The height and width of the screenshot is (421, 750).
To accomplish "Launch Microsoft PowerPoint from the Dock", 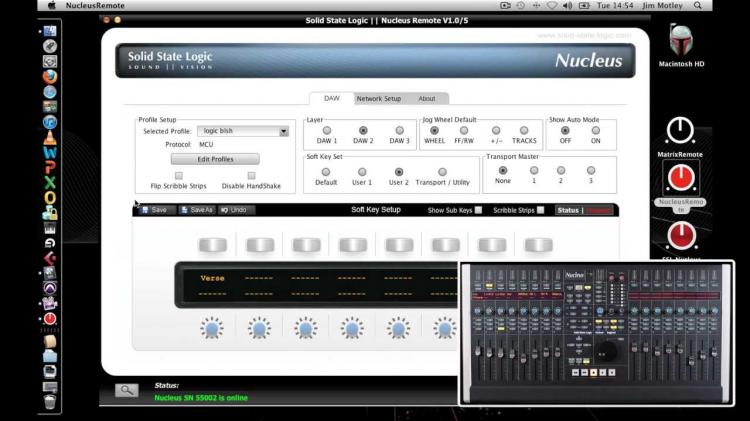I will coord(50,168).
